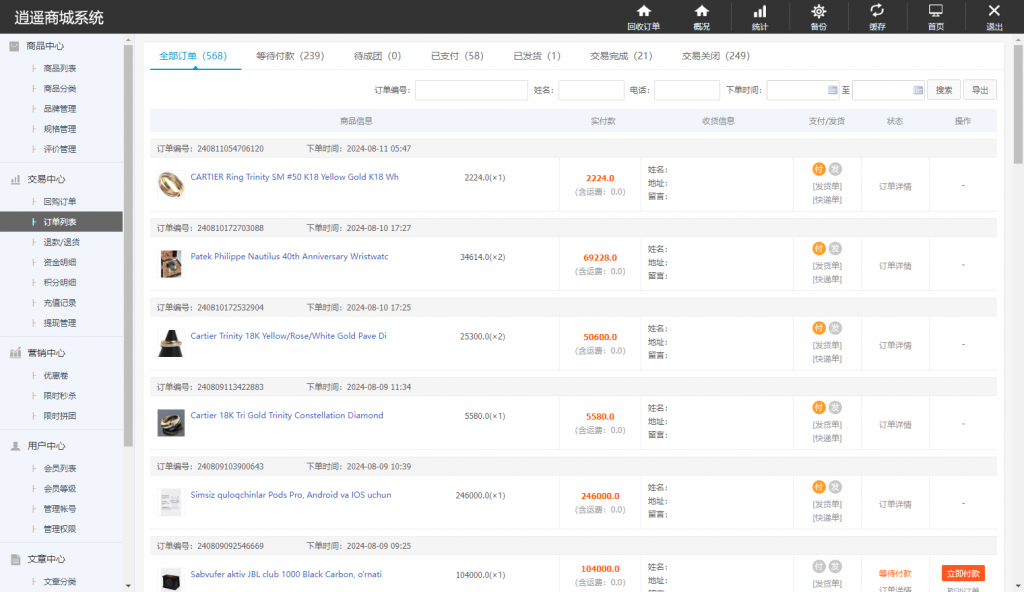Open the end date calendar picker icon
The height and width of the screenshot is (592, 1024).
pos(918,90)
